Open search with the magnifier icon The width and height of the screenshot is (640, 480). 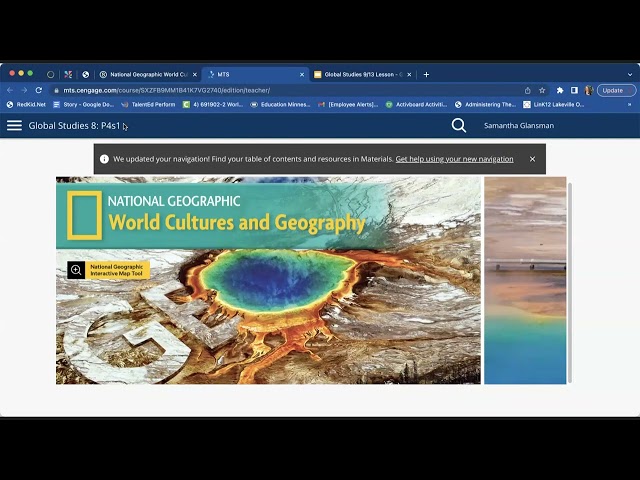pos(459,125)
